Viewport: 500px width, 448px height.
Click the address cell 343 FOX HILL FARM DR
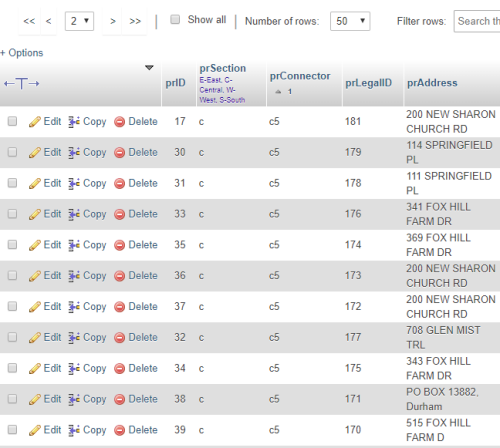(452, 368)
